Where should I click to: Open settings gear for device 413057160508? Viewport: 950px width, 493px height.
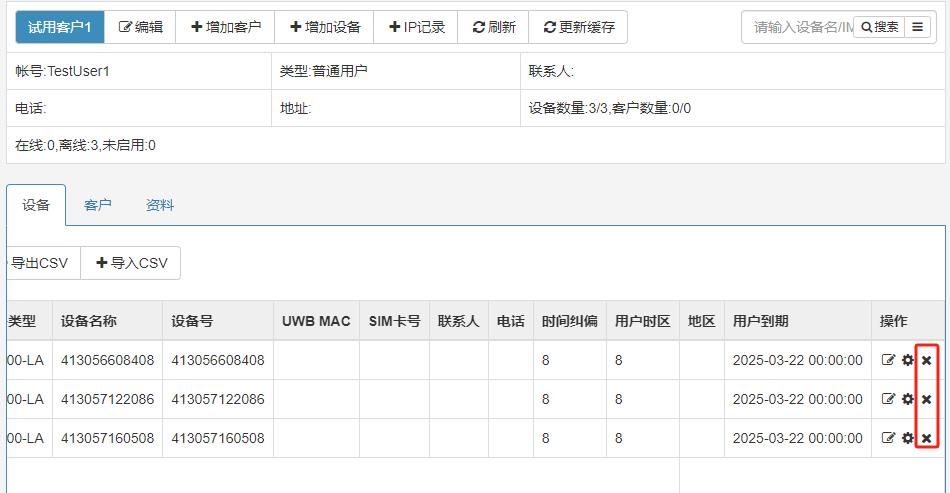908,438
